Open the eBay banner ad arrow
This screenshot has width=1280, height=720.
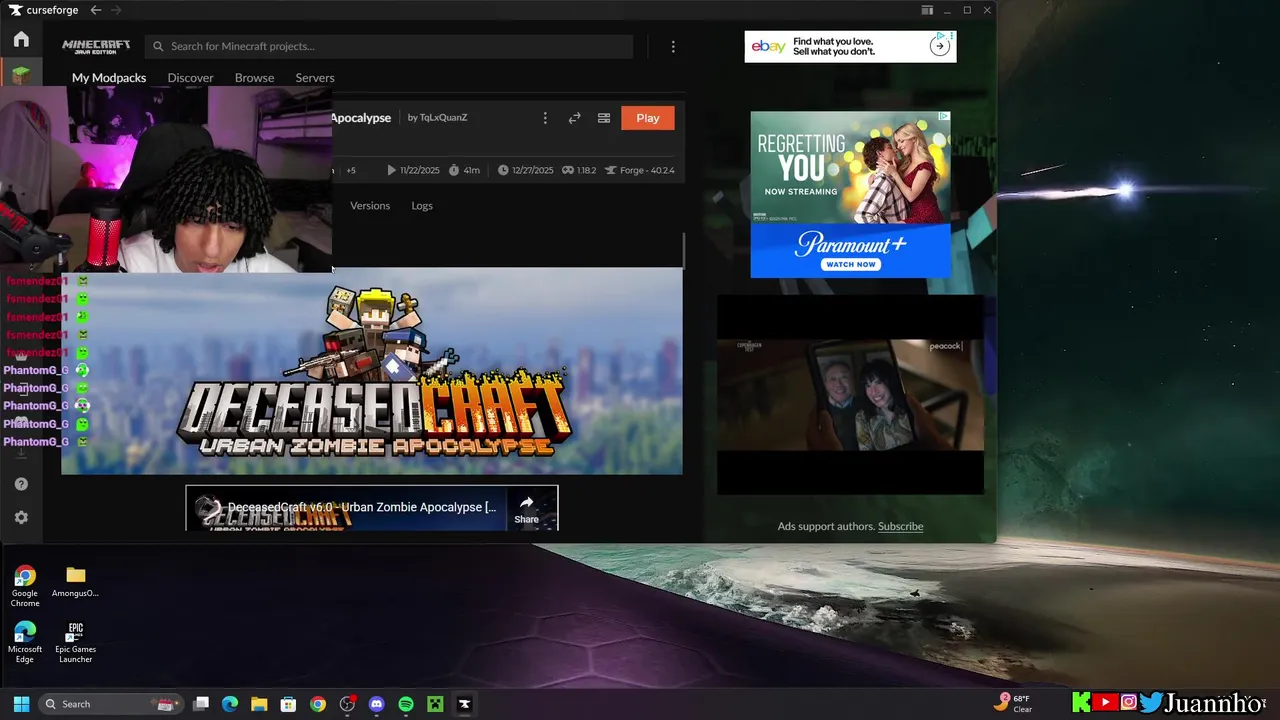coord(940,46)
